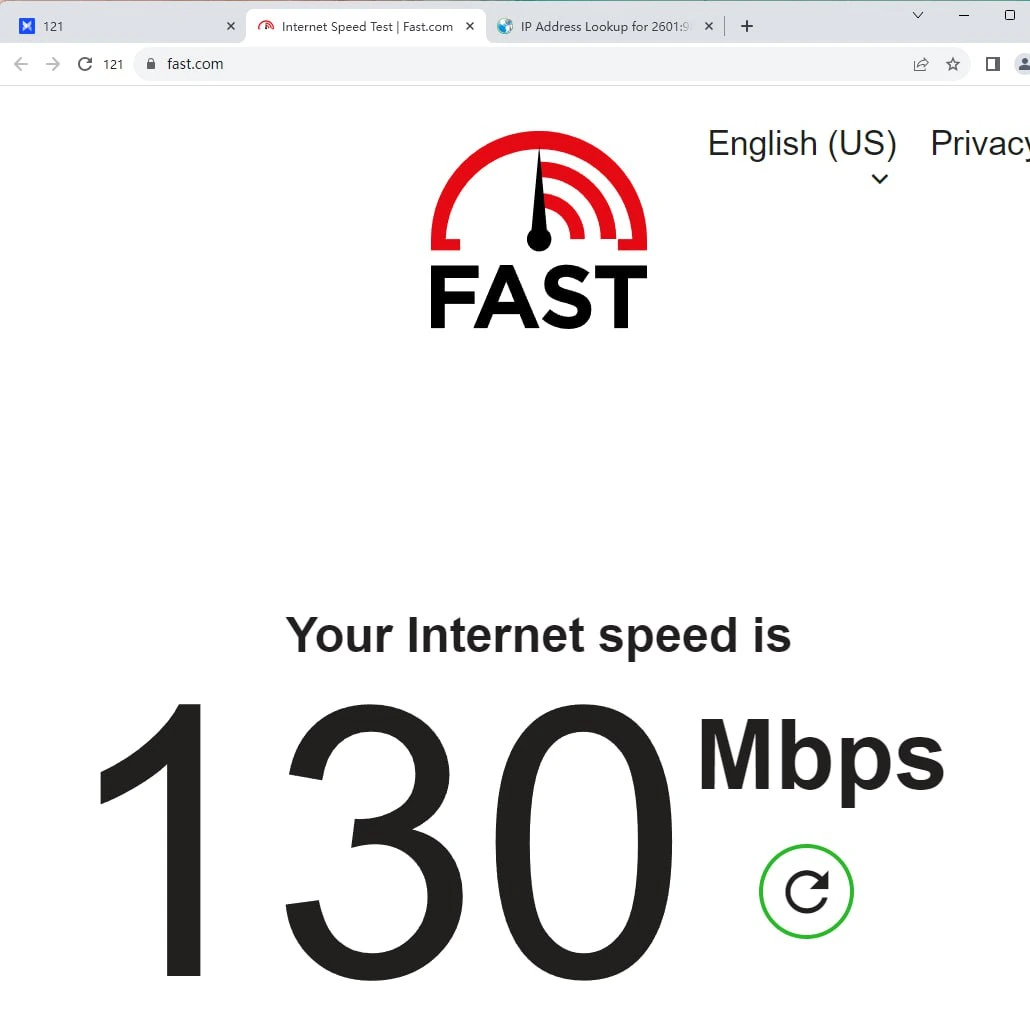Screen dimensions: 1030x1026
Task: Click the FAST speedometer logo
Action: pos(539,229)
